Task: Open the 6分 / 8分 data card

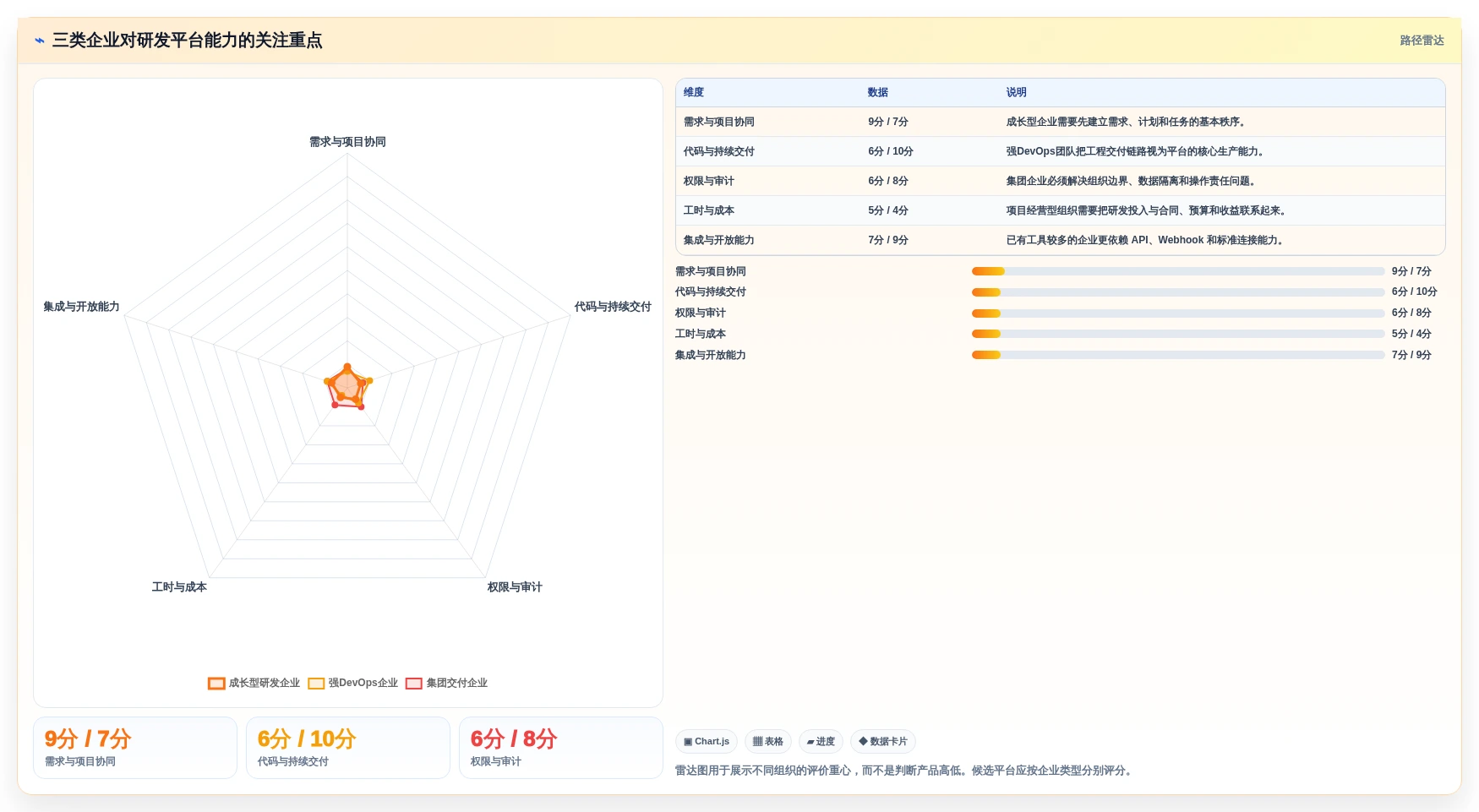Action: pos(561,748)
